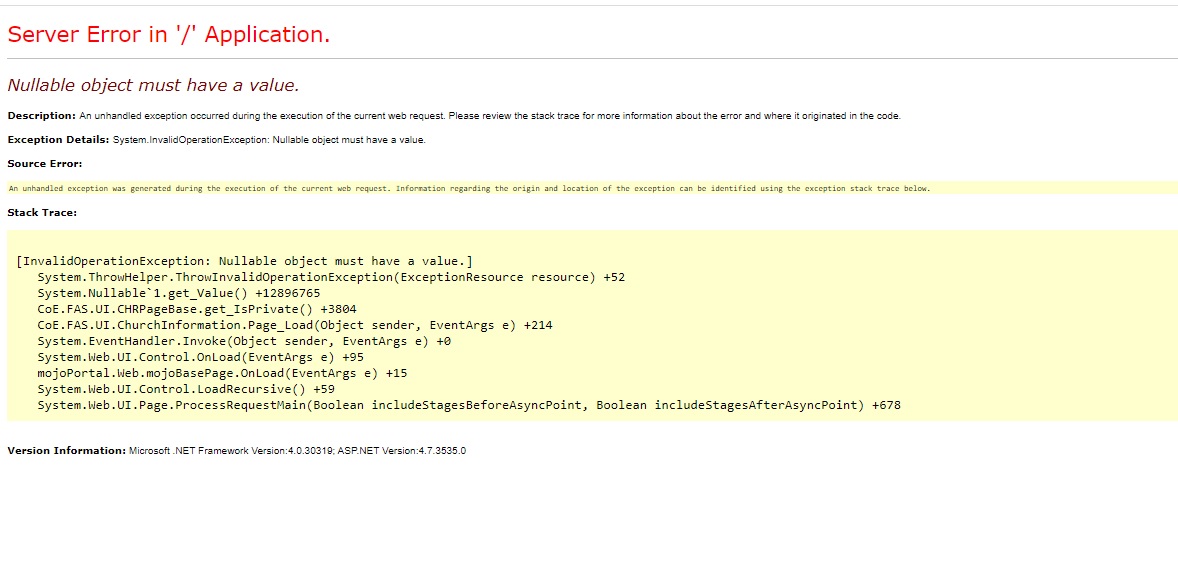
Task: Click the 'System.Web.UI.Control.LoadRecursive()' stack line
Action: tap(185, 389)
